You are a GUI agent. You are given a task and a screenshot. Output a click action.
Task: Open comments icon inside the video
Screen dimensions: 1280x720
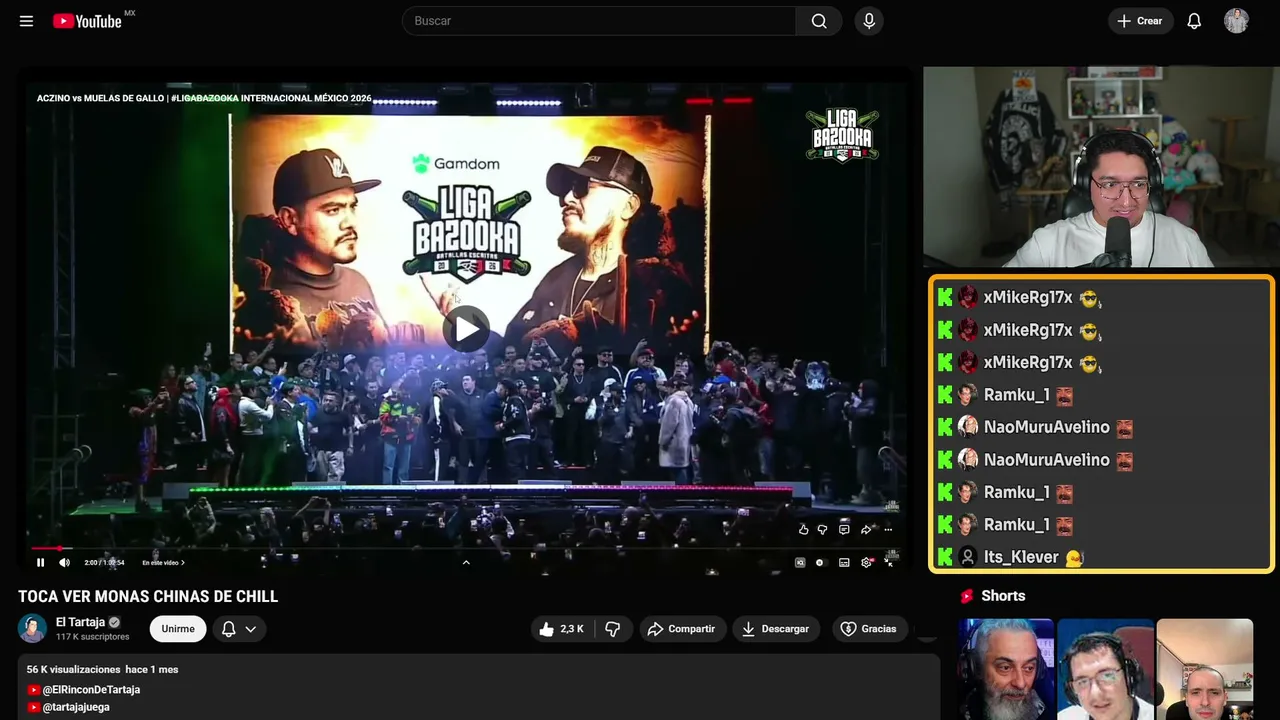coord(844,529)
